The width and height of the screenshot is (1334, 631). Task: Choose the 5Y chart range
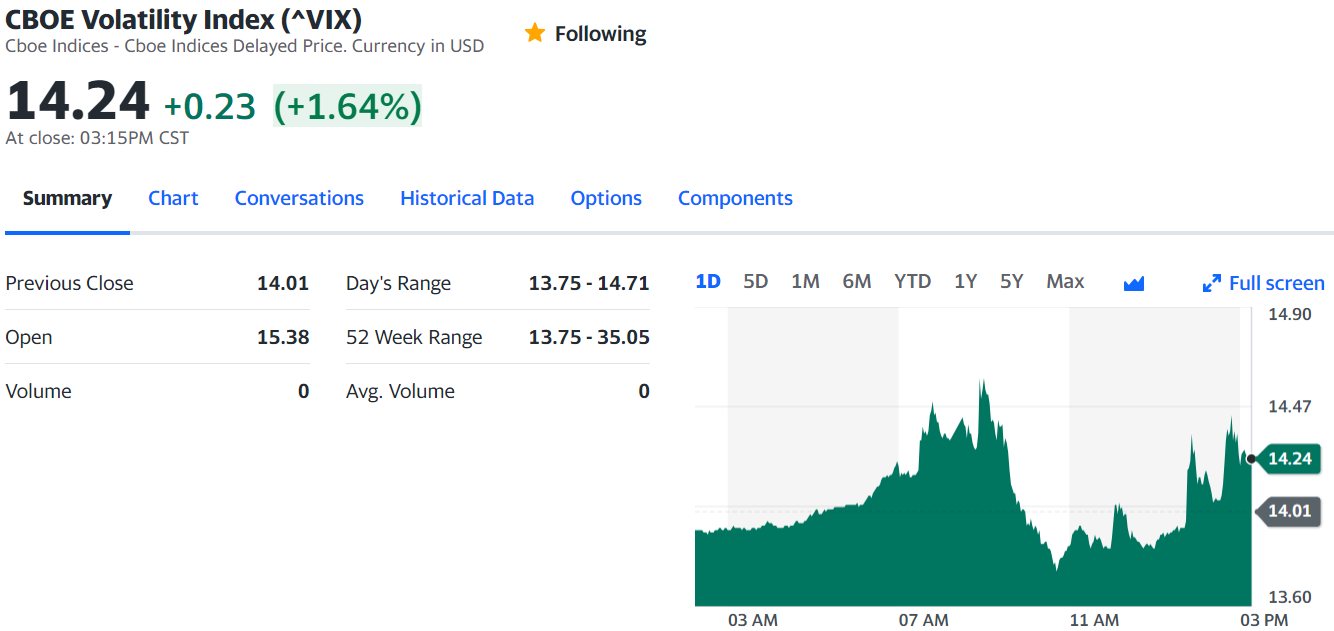pyautogui.click(x=1012, y=281)
